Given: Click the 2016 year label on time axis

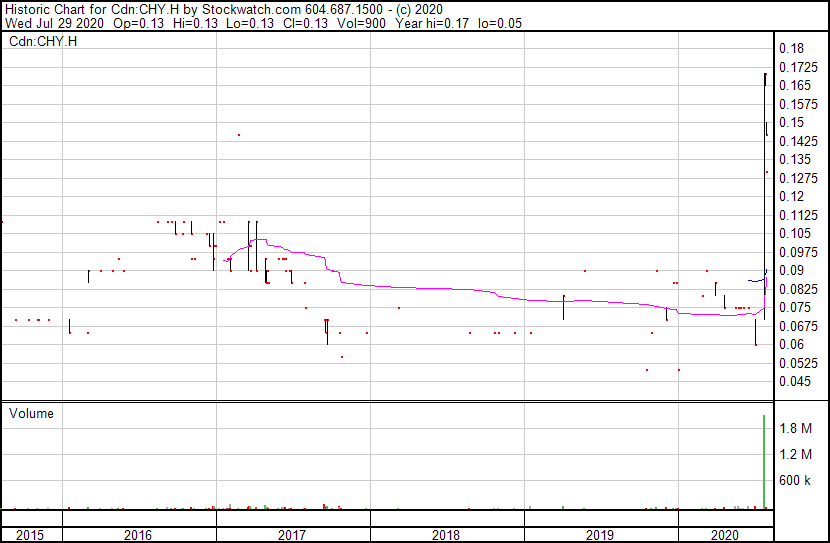Looking at the screenshot, I should click(x=138, y=536).
